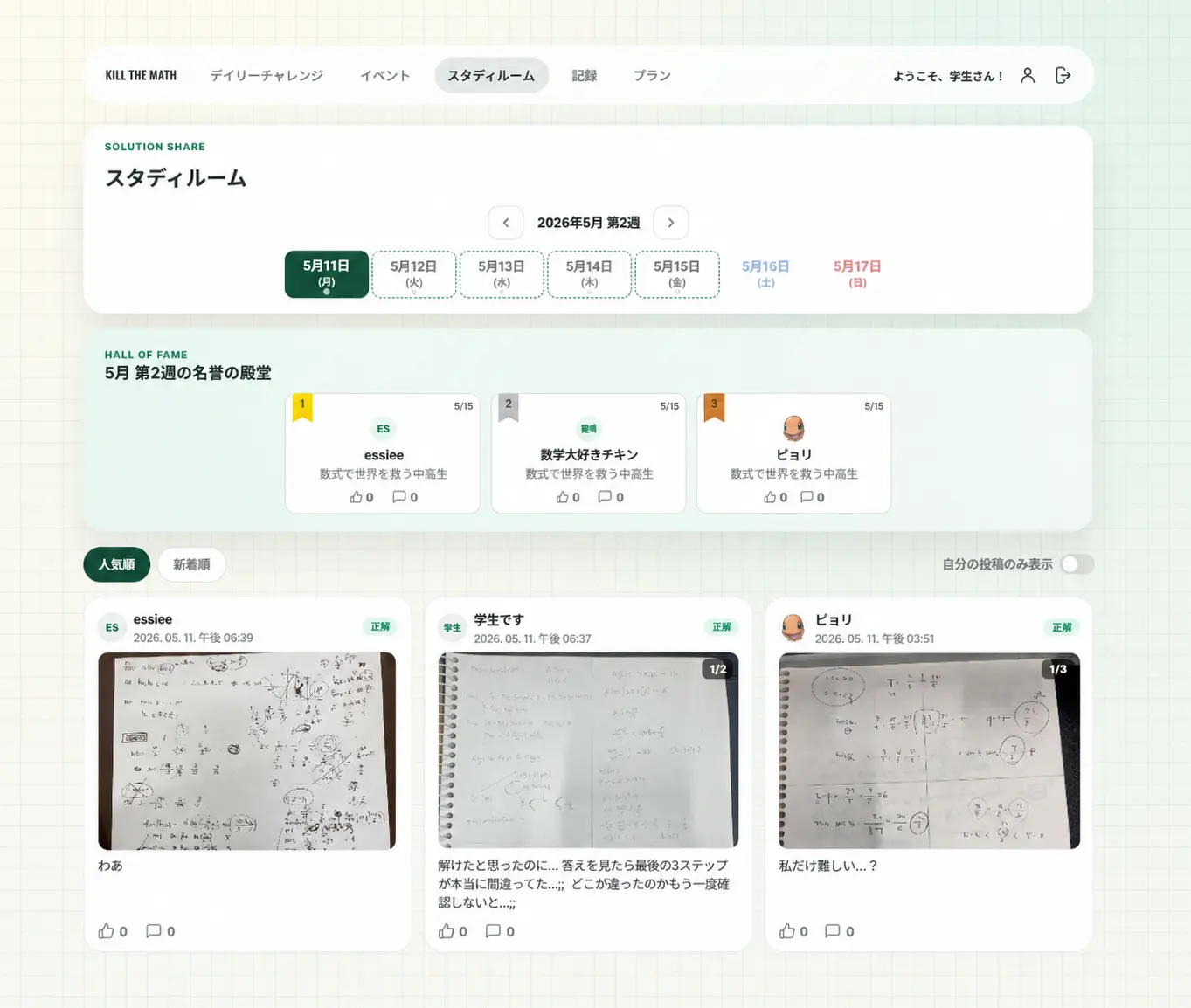Open the user profile icon
This screenshot has height=1008, width=1191.
pos(1028,76)
